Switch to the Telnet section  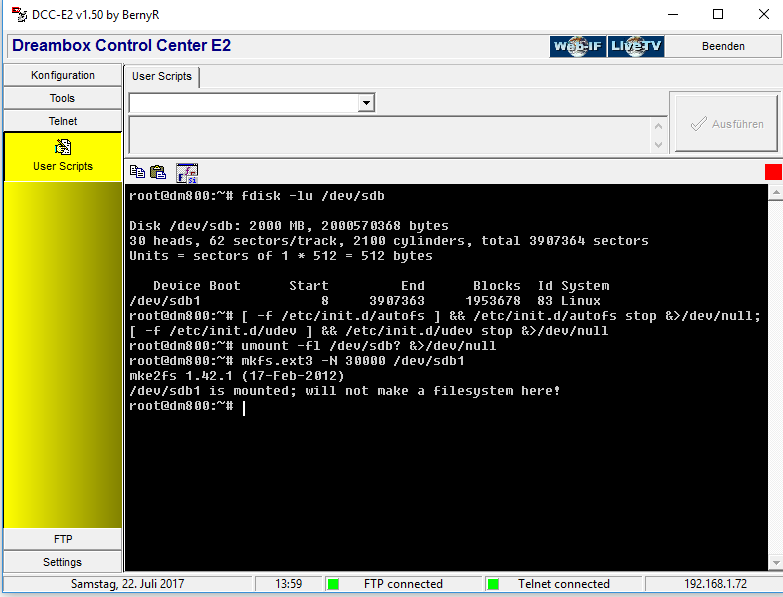pyautogui.click(x=62, y=121)
